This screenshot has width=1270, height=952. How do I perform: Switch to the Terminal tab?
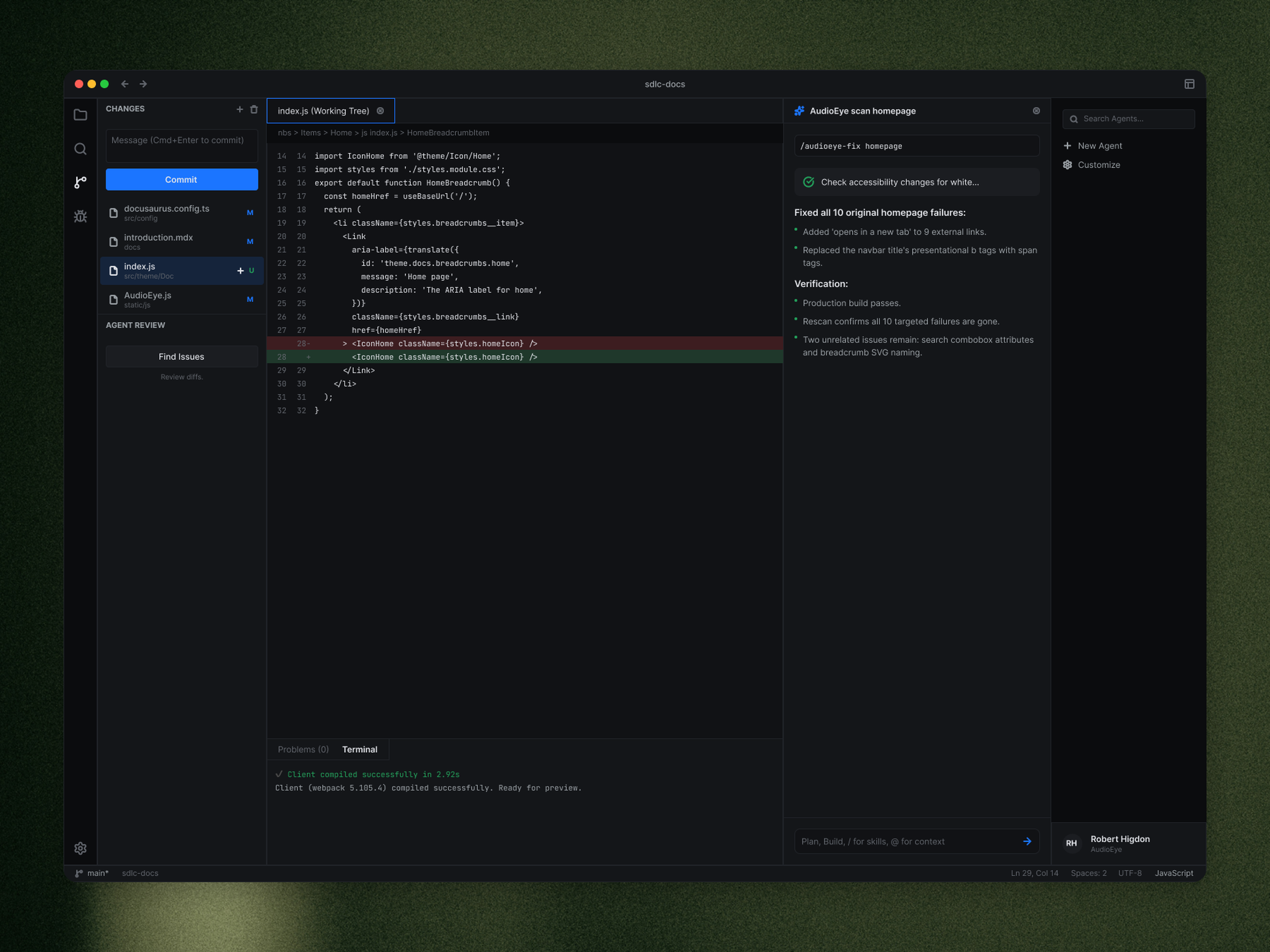(x=360, y=749)
